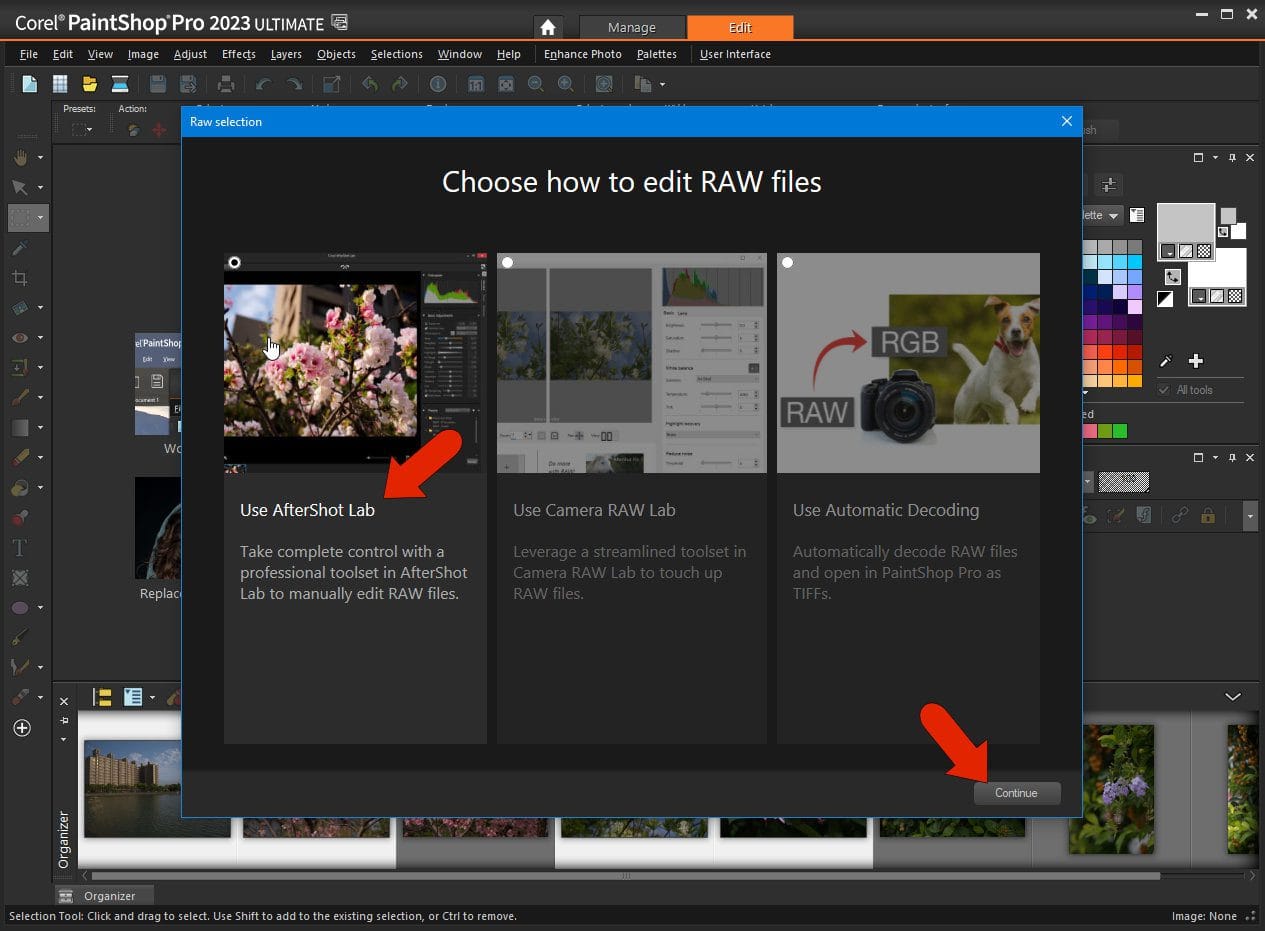Select the Pan tool in the tools toolbar
The image size is (1265, 931).
20,157
